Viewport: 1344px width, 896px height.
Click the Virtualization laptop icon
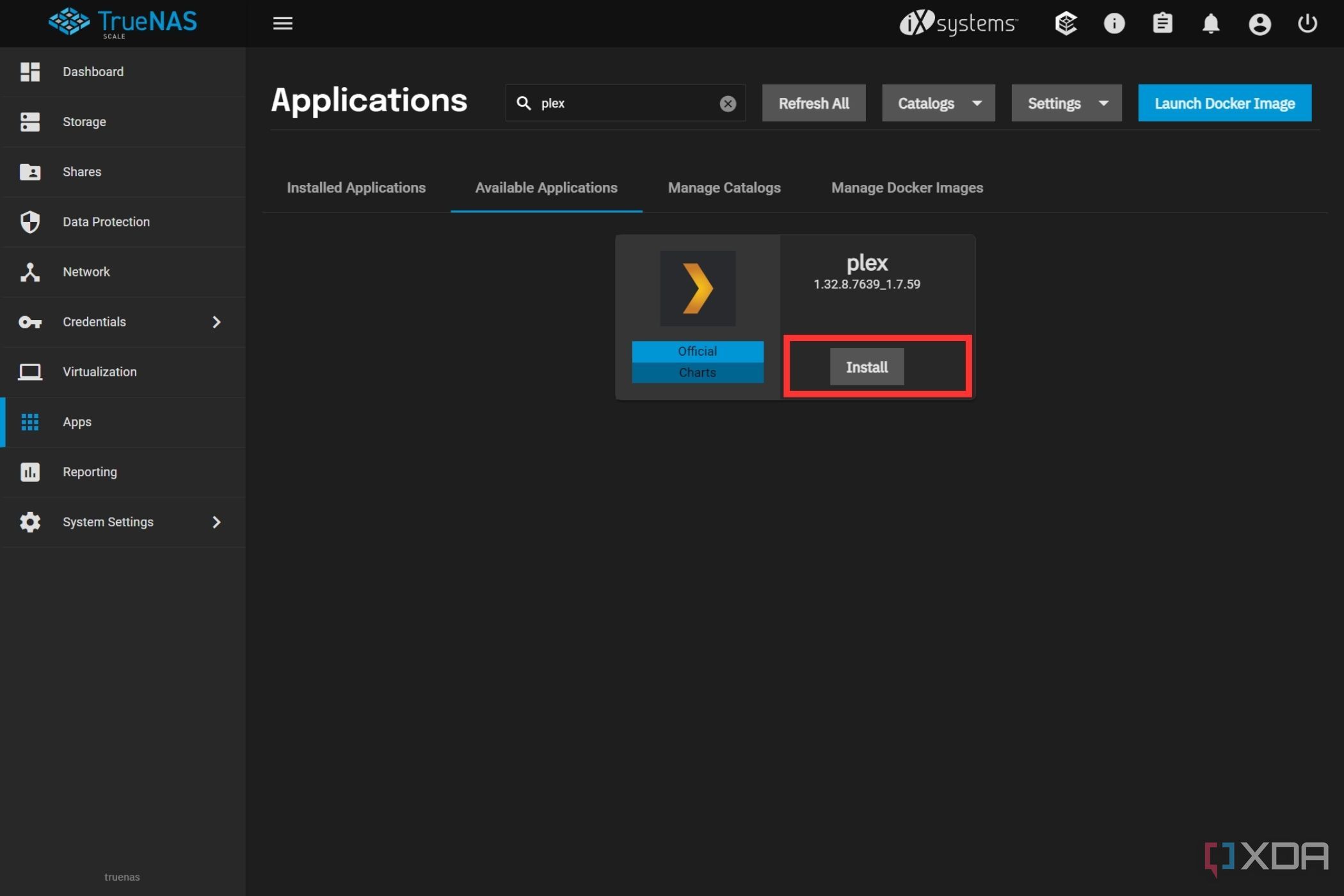[x=29, y=372]
